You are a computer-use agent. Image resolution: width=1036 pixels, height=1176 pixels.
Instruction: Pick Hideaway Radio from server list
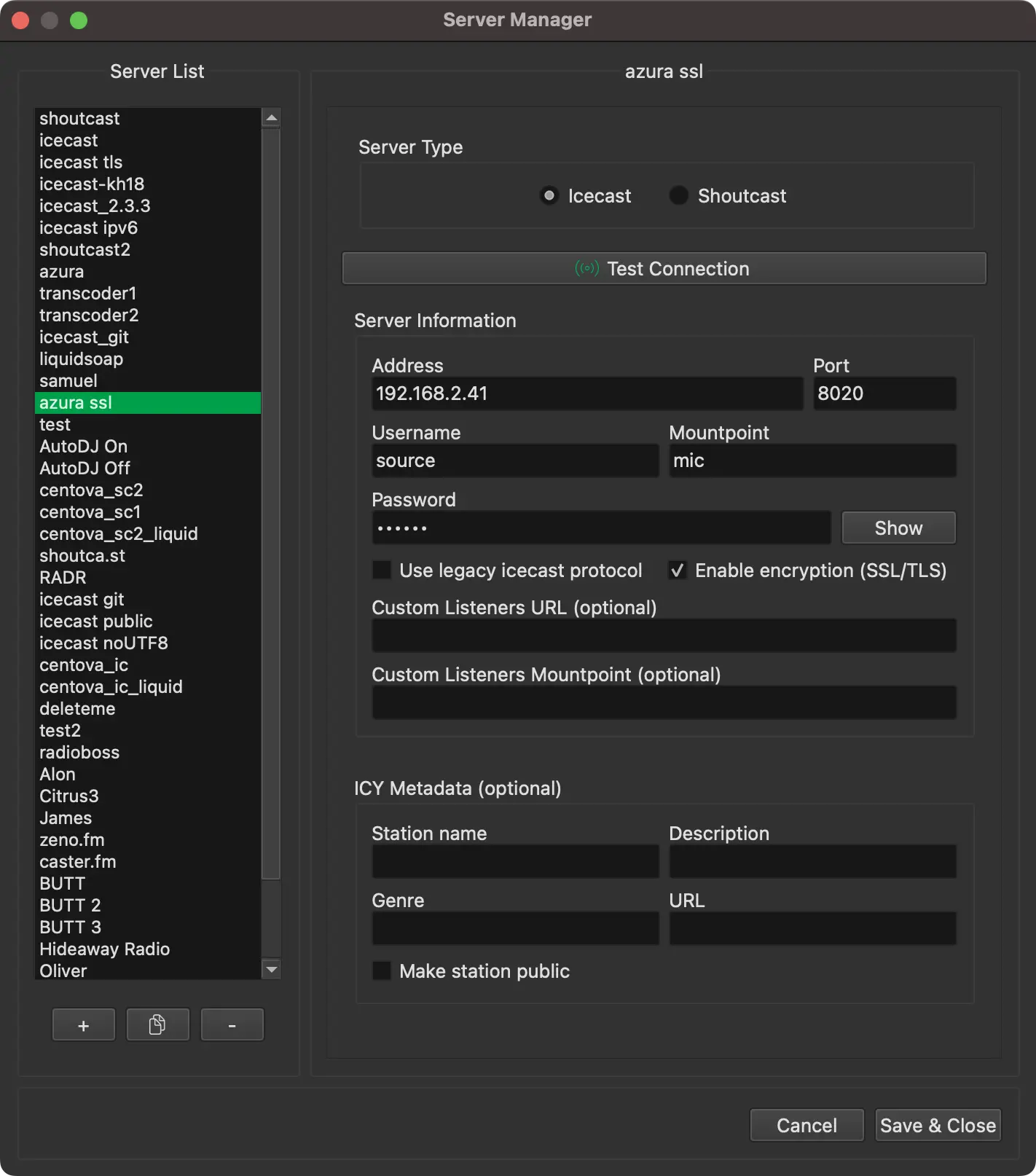tap(105, 949)
